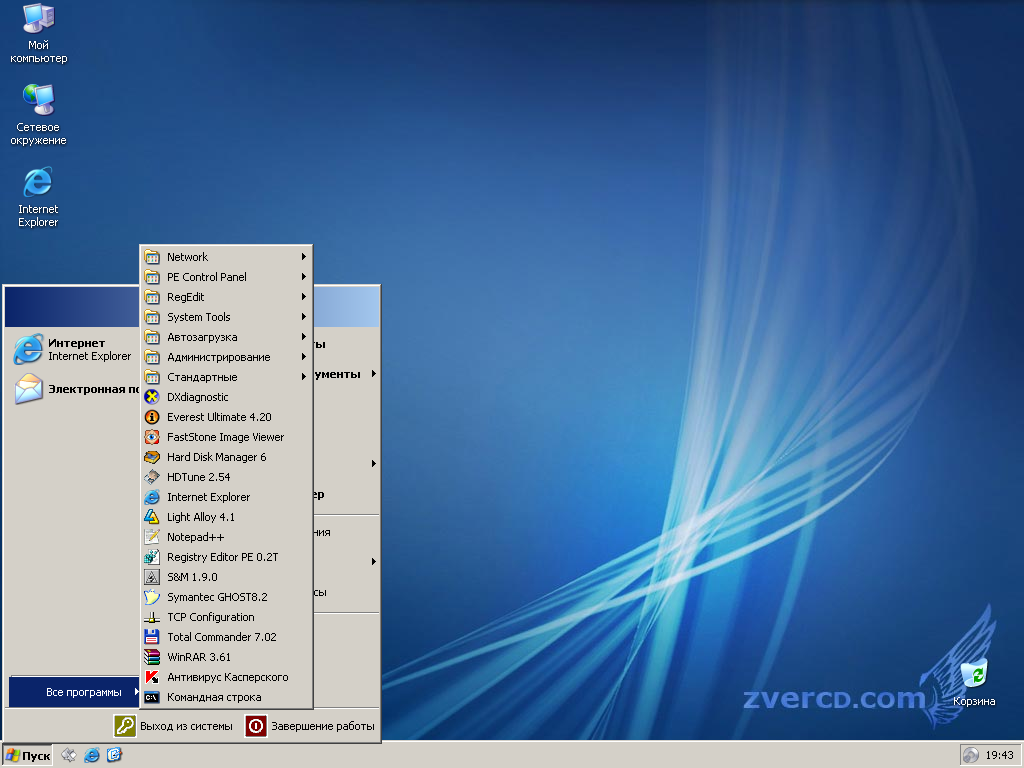Click Завершение работы button
Image resolution: width=1024 pixels, height=768 pixels.
[x=311, y=726]
